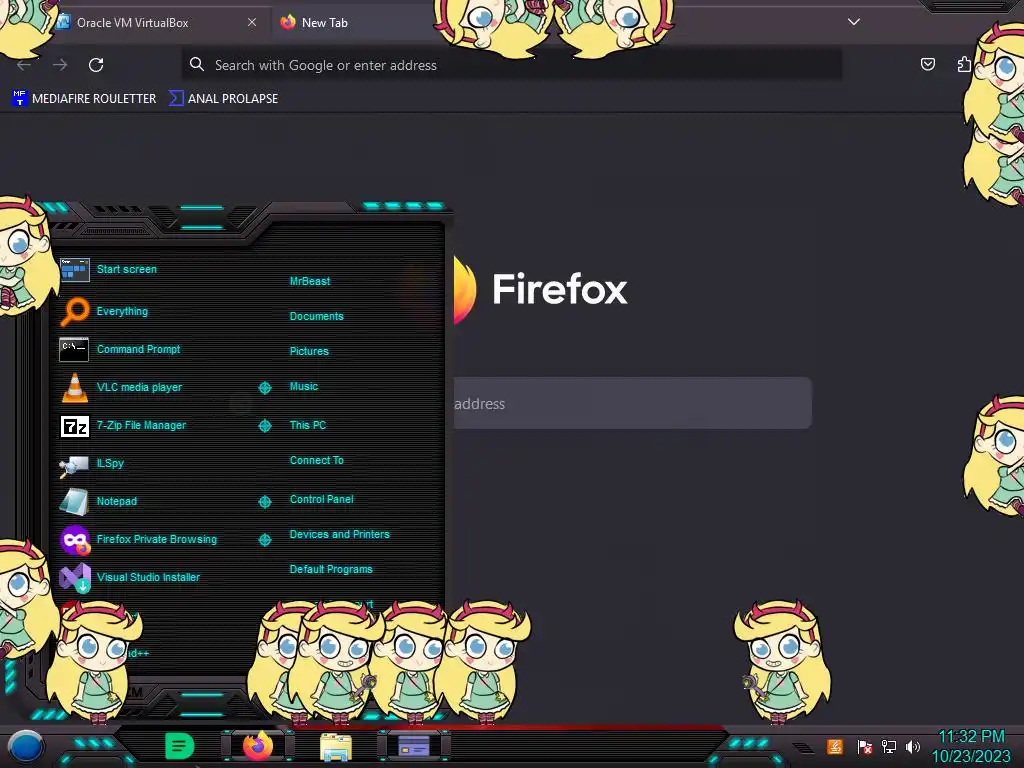Screen dimensions: 1024x768
Task: Open the list all tabs chevron
Action: pos(854,22)
